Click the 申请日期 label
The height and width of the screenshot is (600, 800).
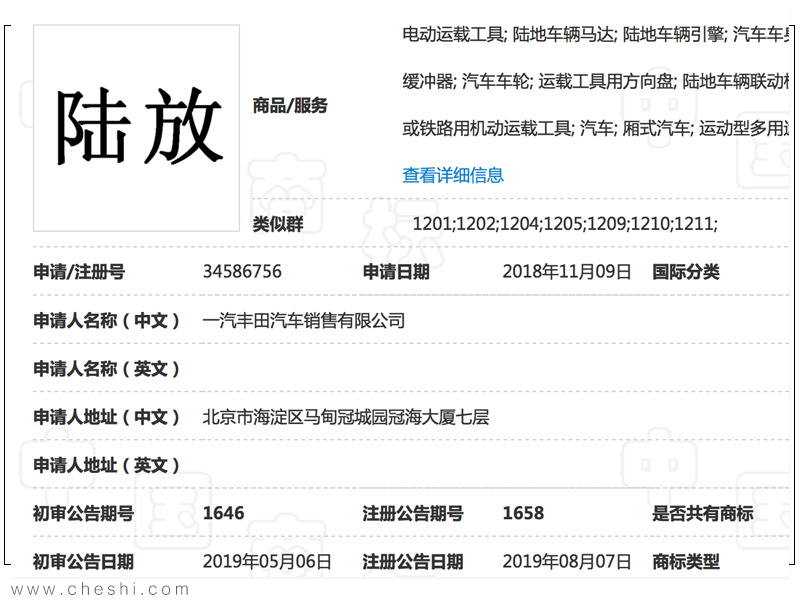(x=396, y=271)
